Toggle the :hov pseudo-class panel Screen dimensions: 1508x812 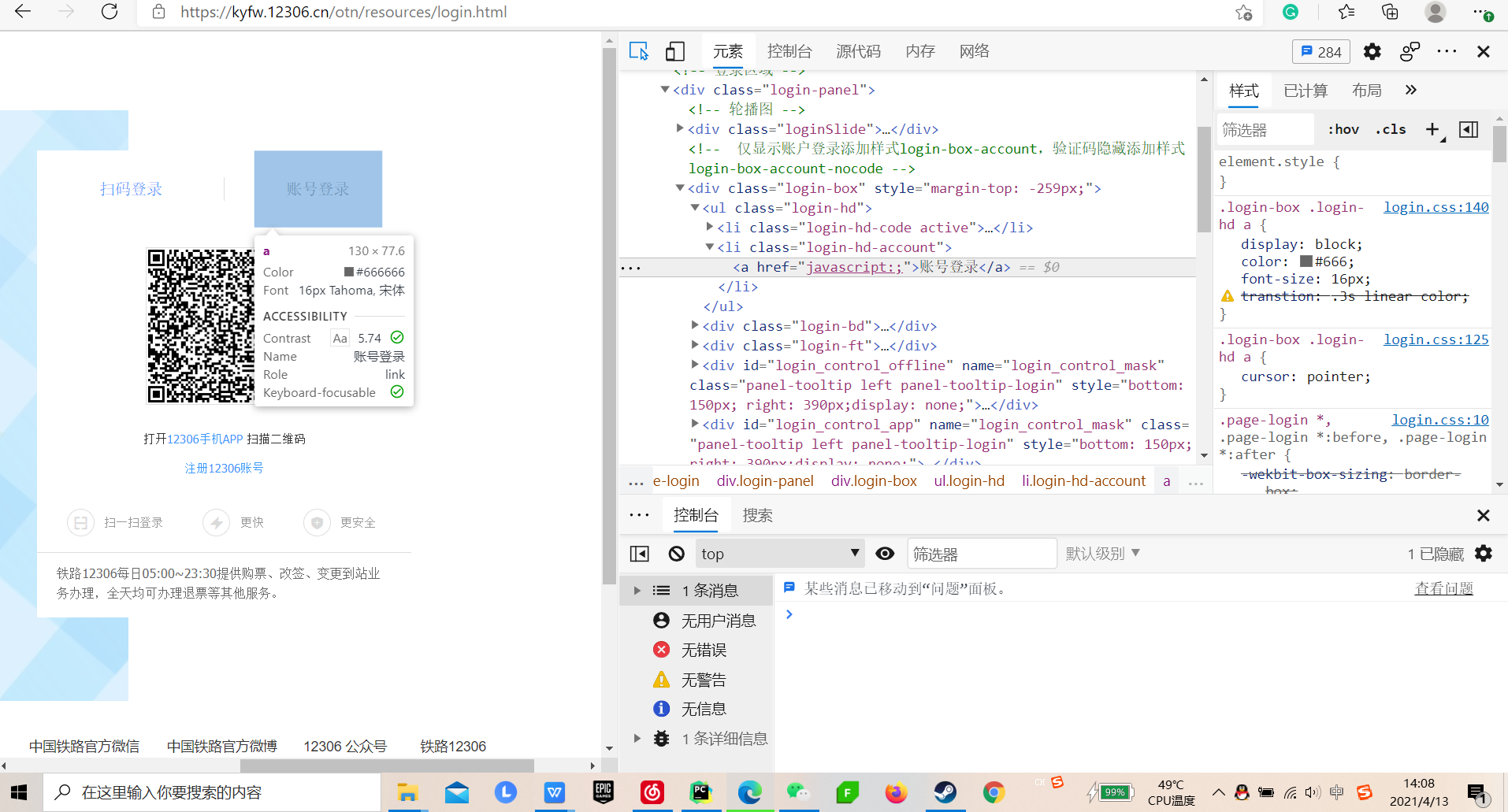coord(1343,129)
